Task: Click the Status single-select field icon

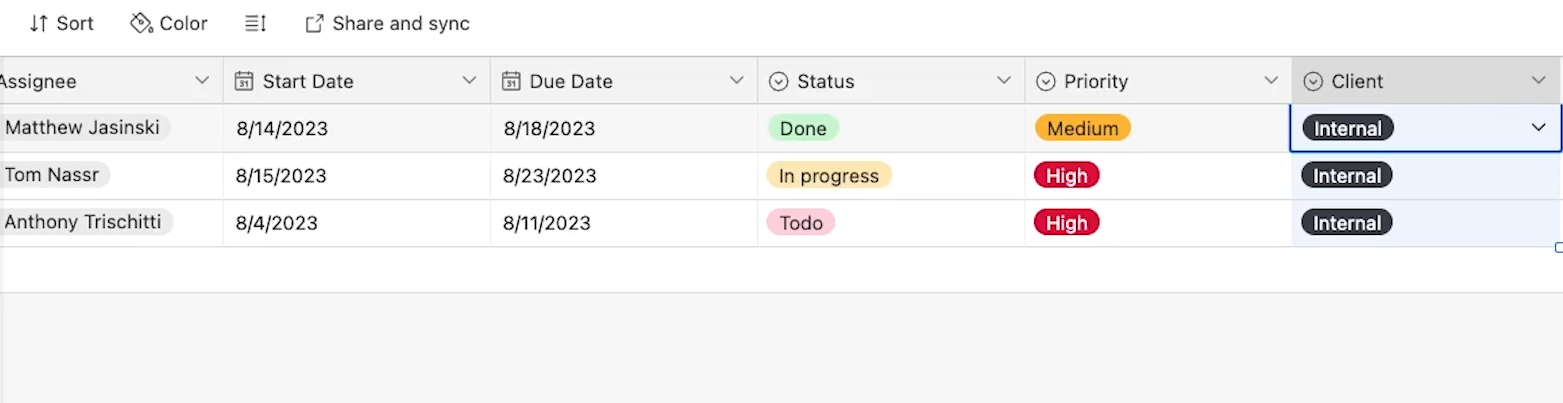Action: pyautogui.click(x=779, y=81)
